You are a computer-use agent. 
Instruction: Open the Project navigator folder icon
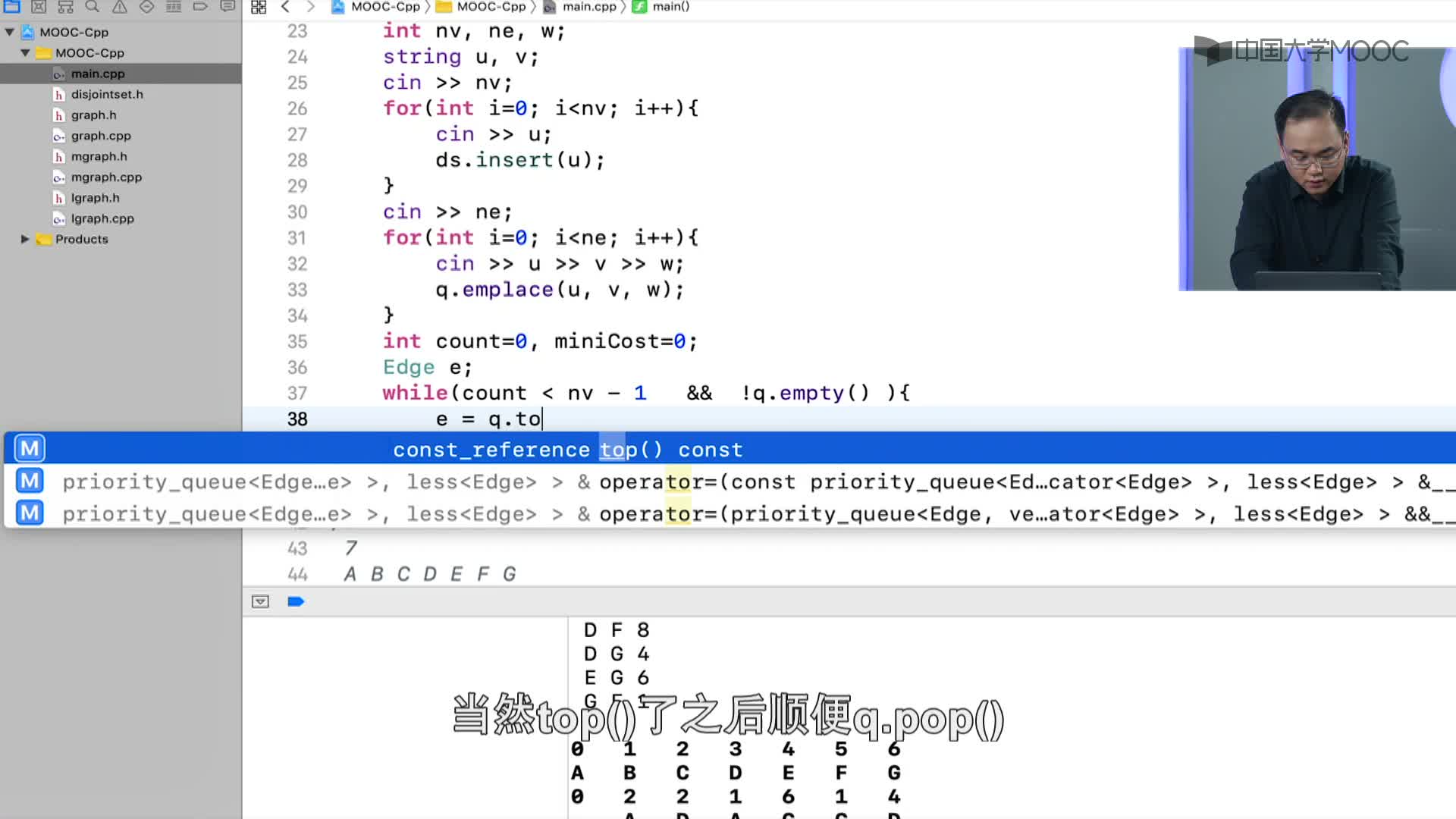[x=11, y=7]
